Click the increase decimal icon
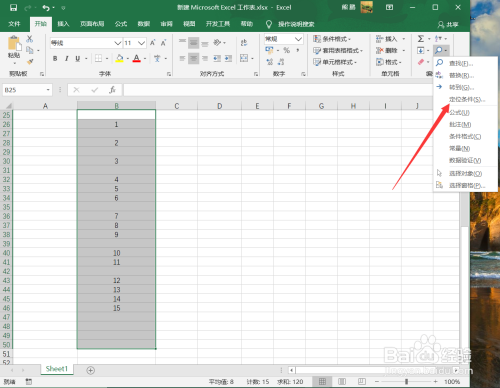500x388 pixels. (270, 62)
